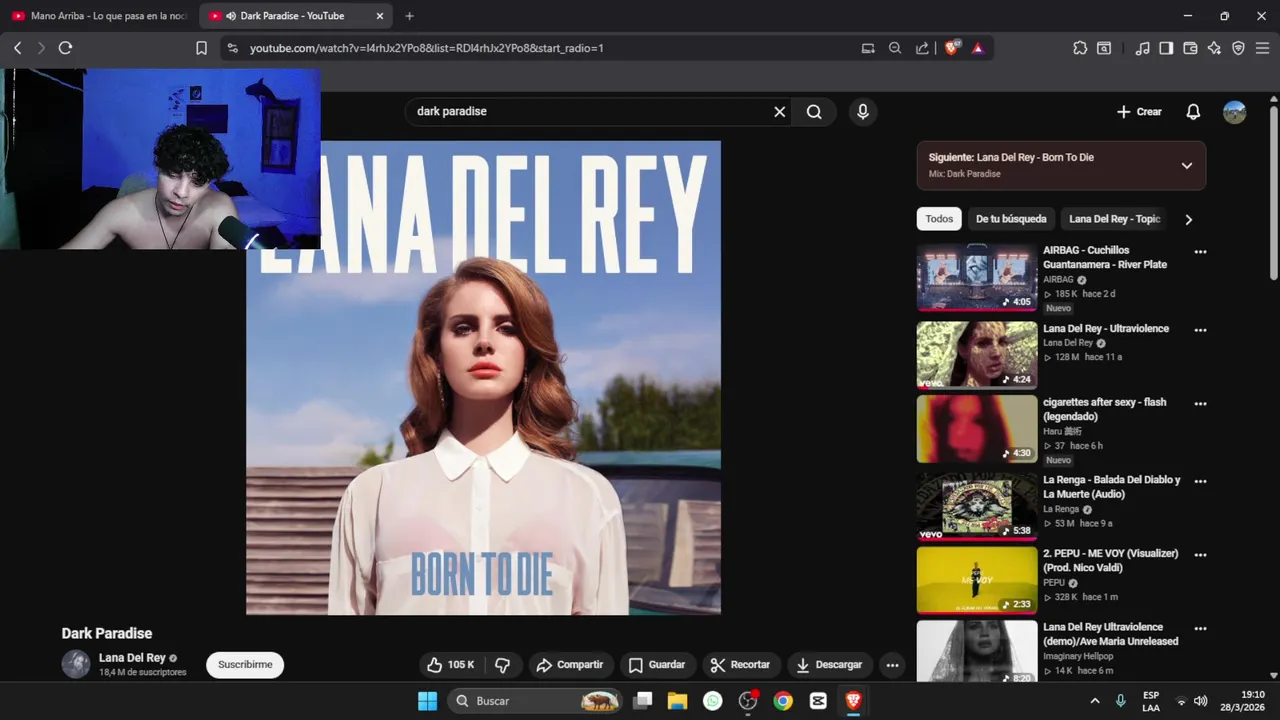Share this page via the address bar share icon
Screen dimensions: 1280x720
(922, 48)
